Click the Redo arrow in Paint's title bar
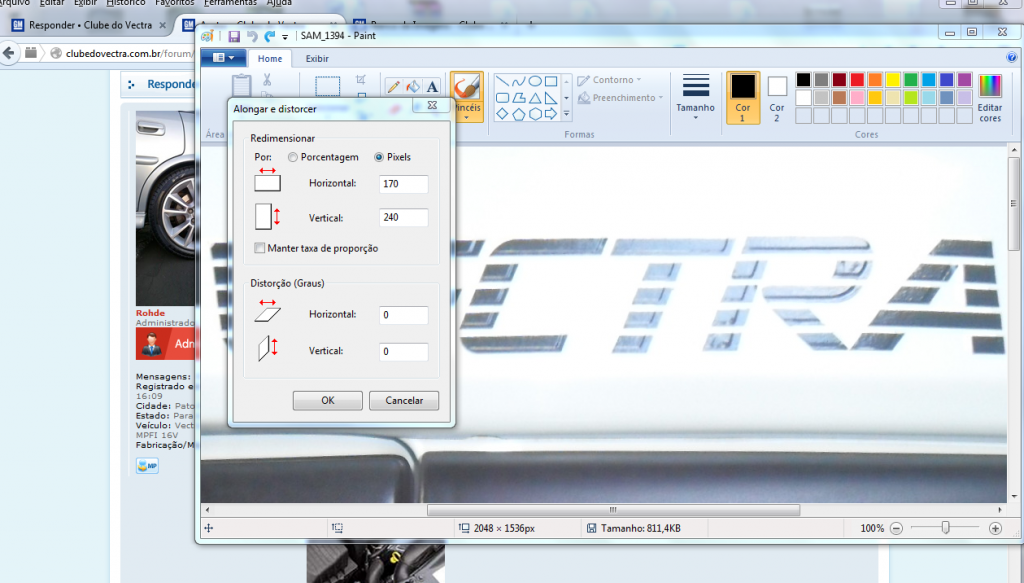The width and height of the screenshot is (1024, 583). (x=270, y=37)
